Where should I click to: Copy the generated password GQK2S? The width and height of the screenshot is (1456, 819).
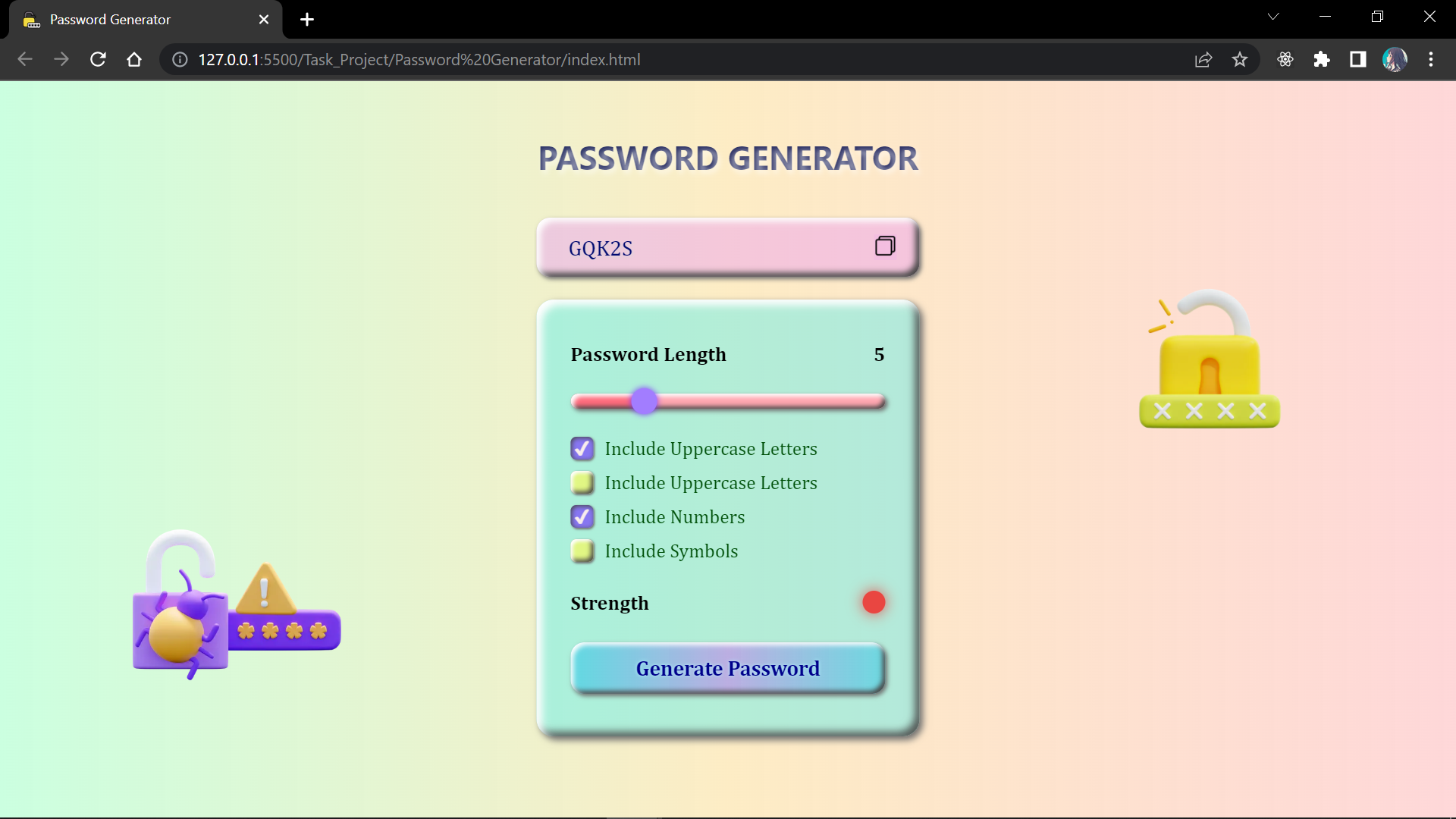click(x=884, y=246)
